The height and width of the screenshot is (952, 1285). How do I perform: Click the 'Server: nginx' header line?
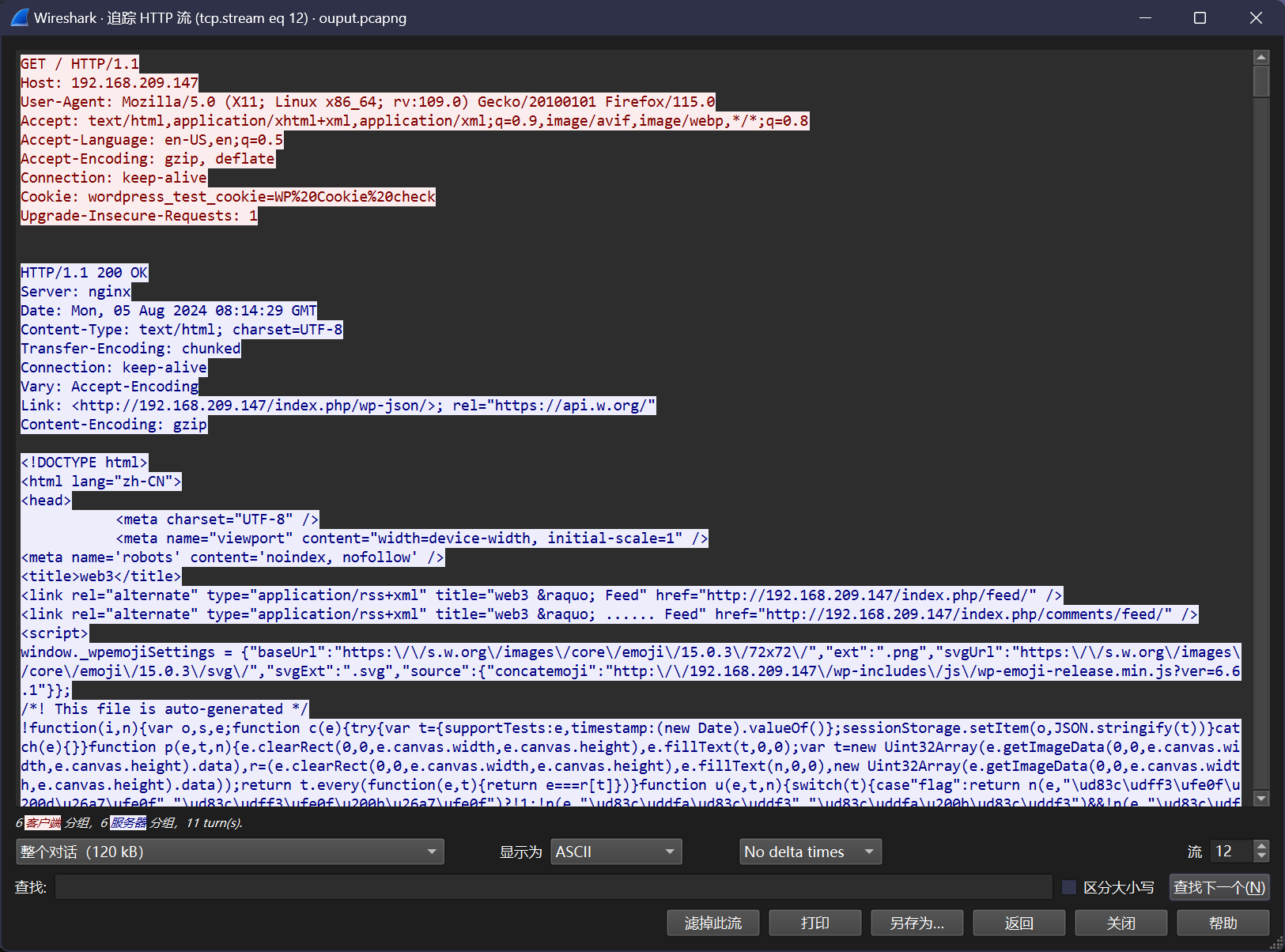[x=76, y=292]
